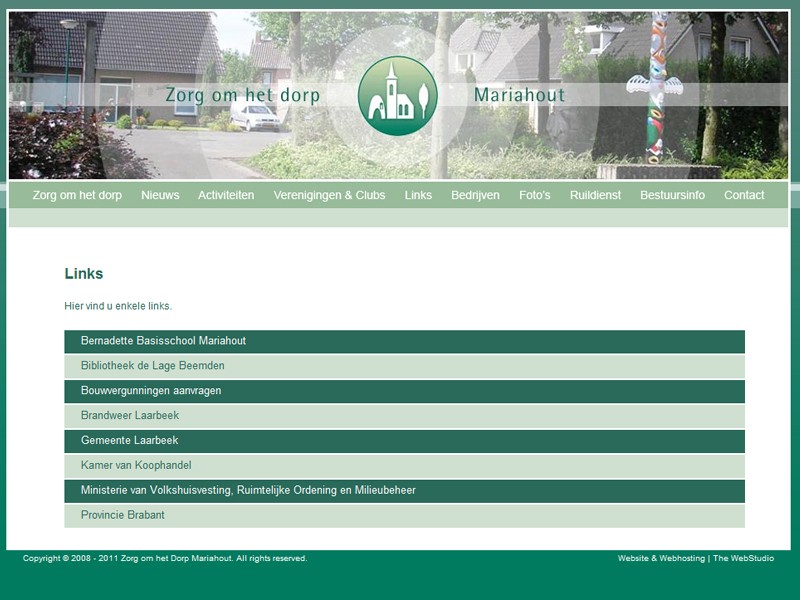This screenshot has height=600, width=800.
Task: Select Verenigingen & Clubs in navigation
Action: pos(329,195)
